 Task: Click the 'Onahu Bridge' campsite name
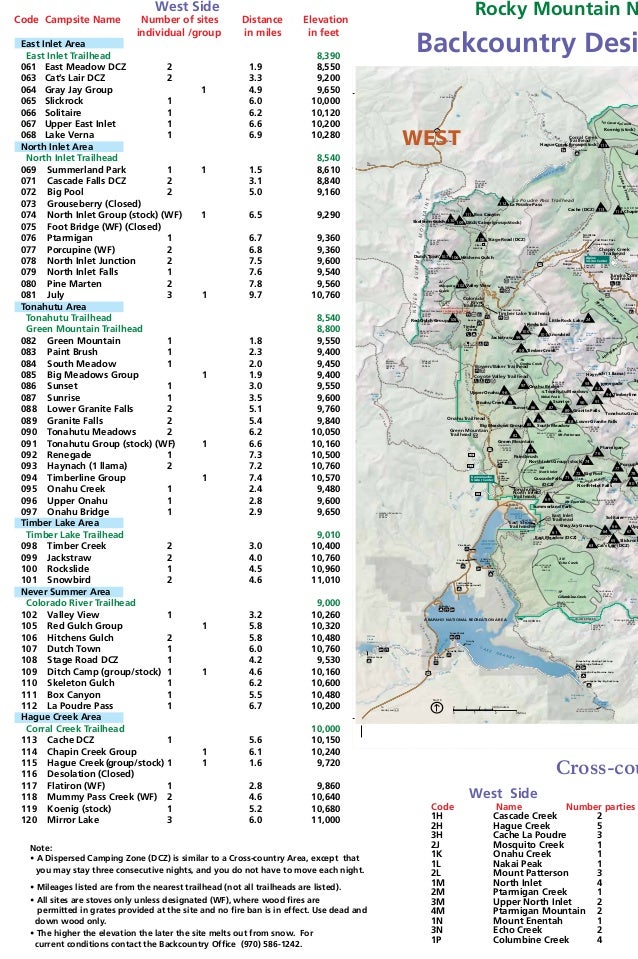[78, 512]
